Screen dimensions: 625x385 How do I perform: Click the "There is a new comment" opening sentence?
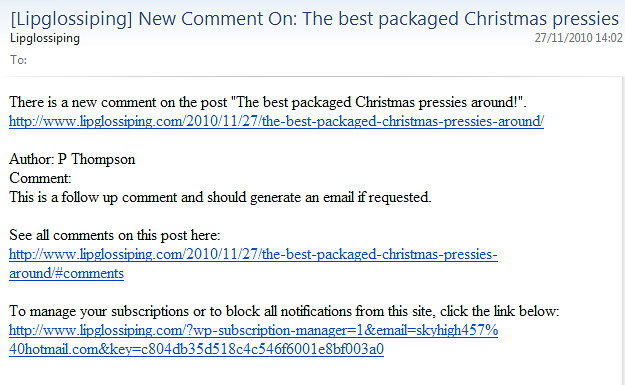point(268,102)
